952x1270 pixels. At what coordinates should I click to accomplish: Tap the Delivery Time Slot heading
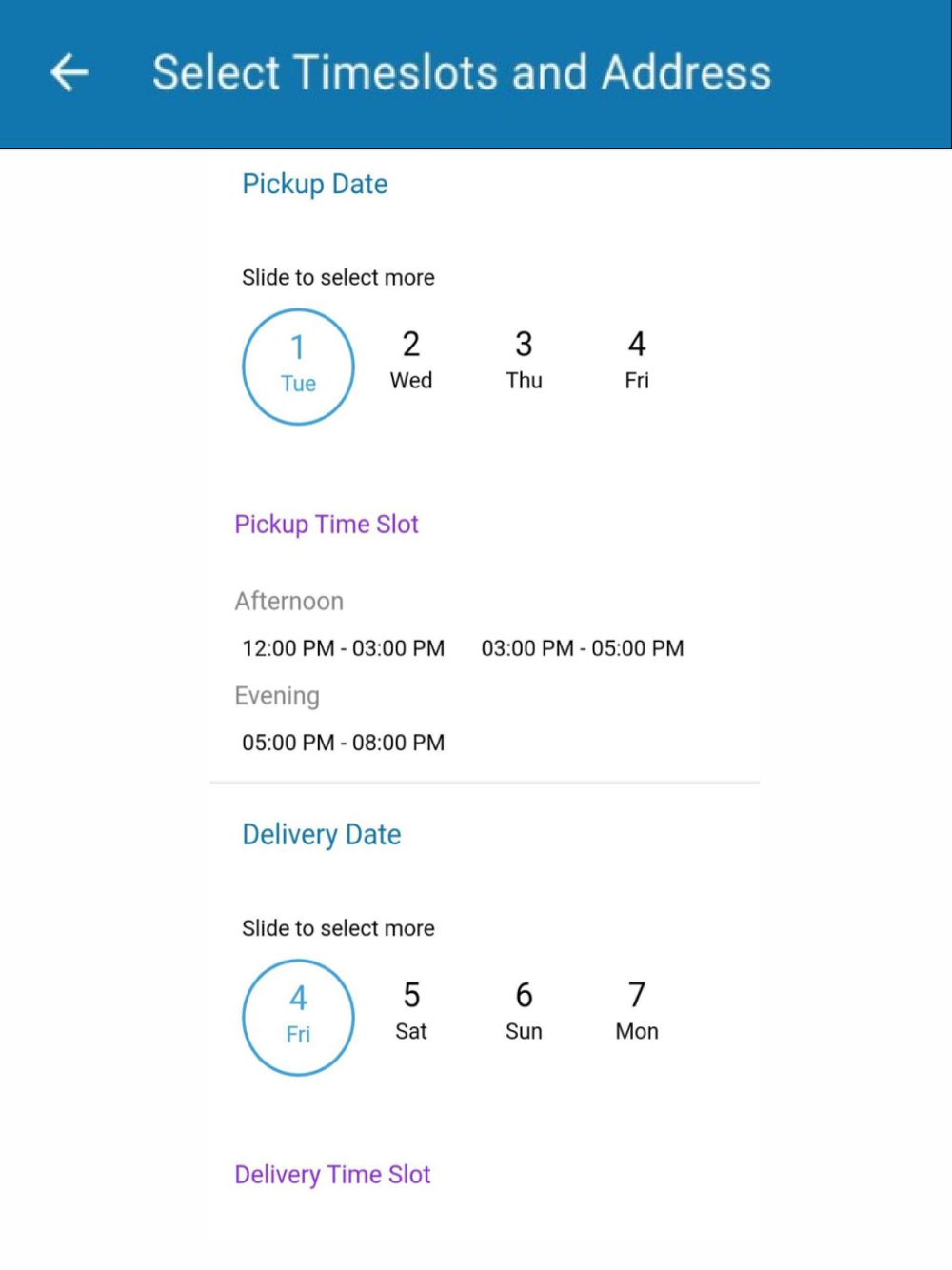pyautogui.click(x=332, y=1175)
